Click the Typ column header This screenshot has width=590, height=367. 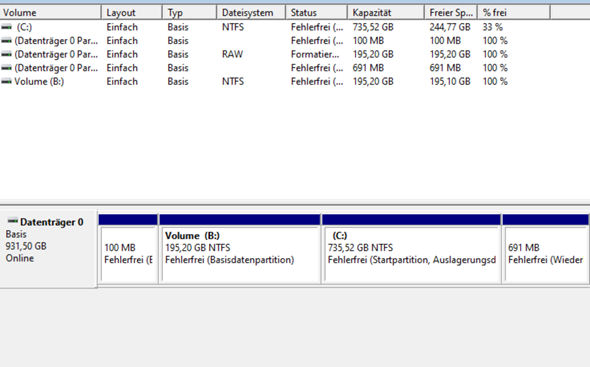click(x=190, y=12)
